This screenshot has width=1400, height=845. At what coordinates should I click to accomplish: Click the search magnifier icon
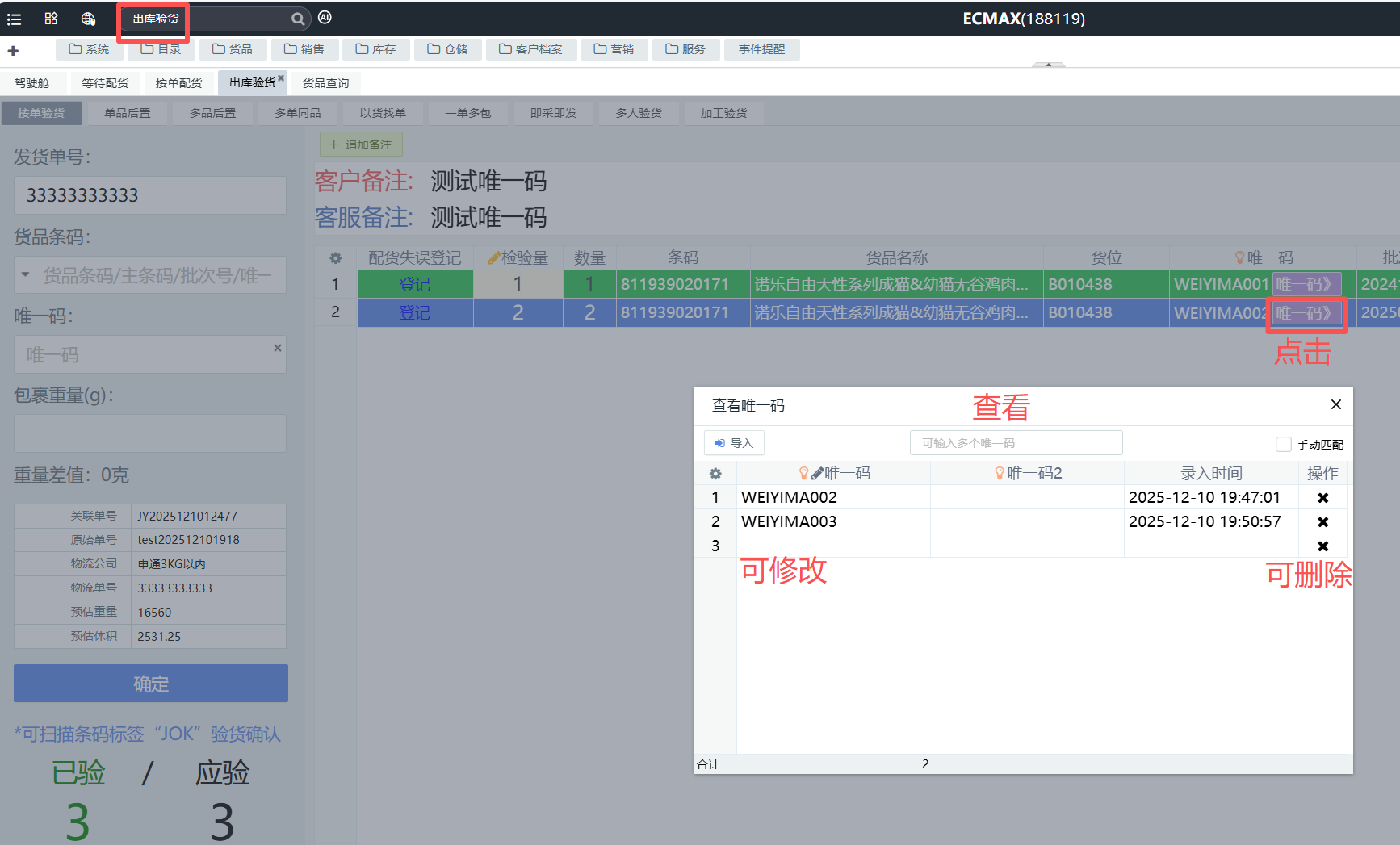(x=298, y=19)
